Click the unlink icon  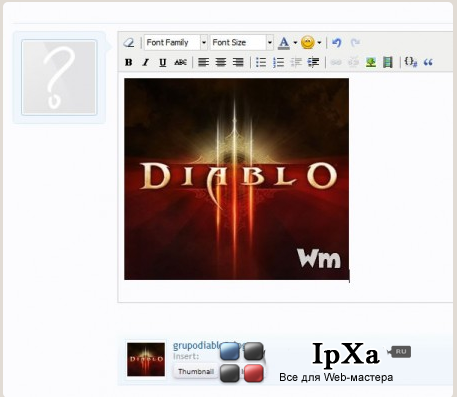coord(353,62)
